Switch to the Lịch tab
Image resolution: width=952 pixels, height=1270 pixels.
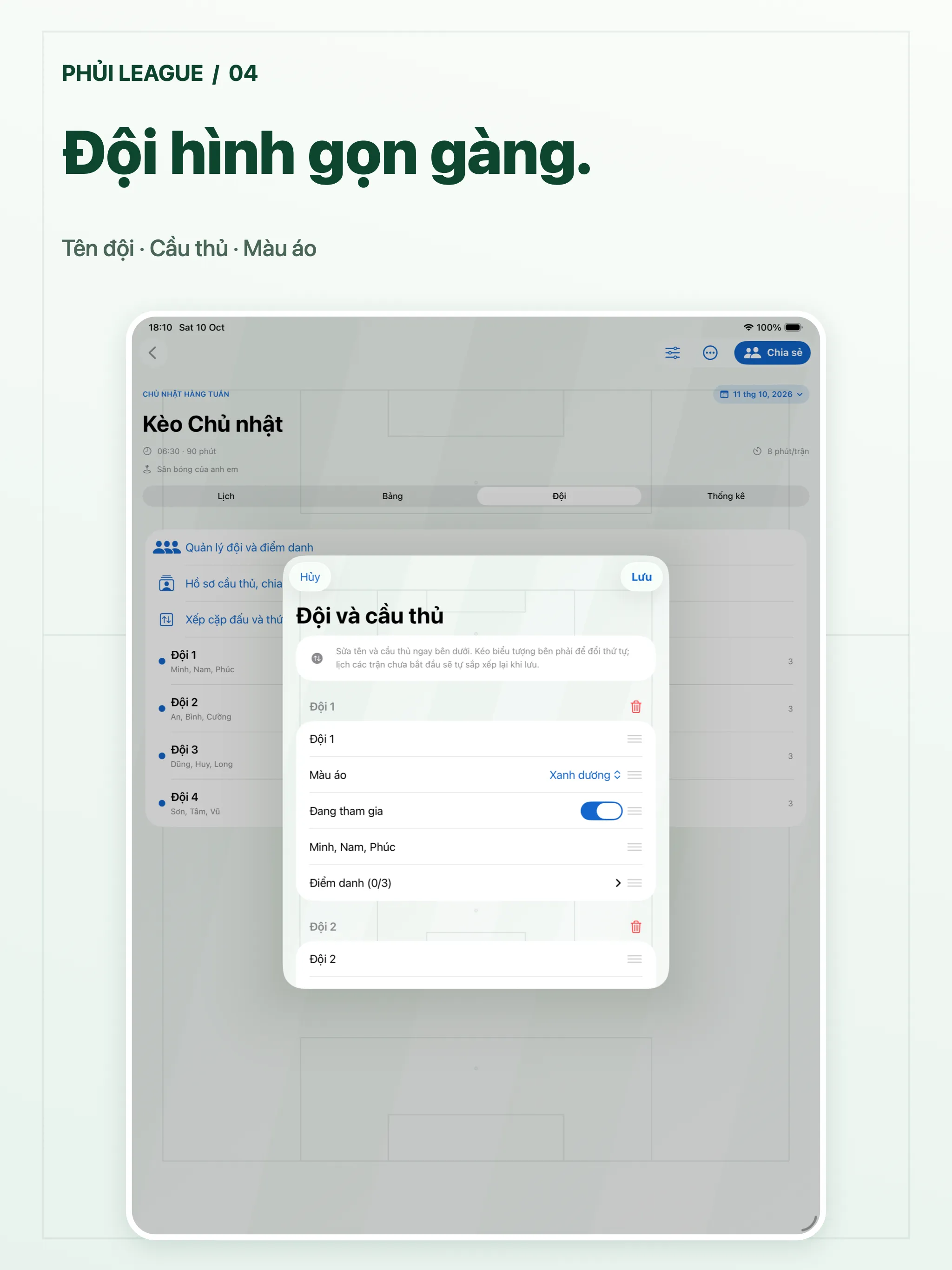(225, 496)
